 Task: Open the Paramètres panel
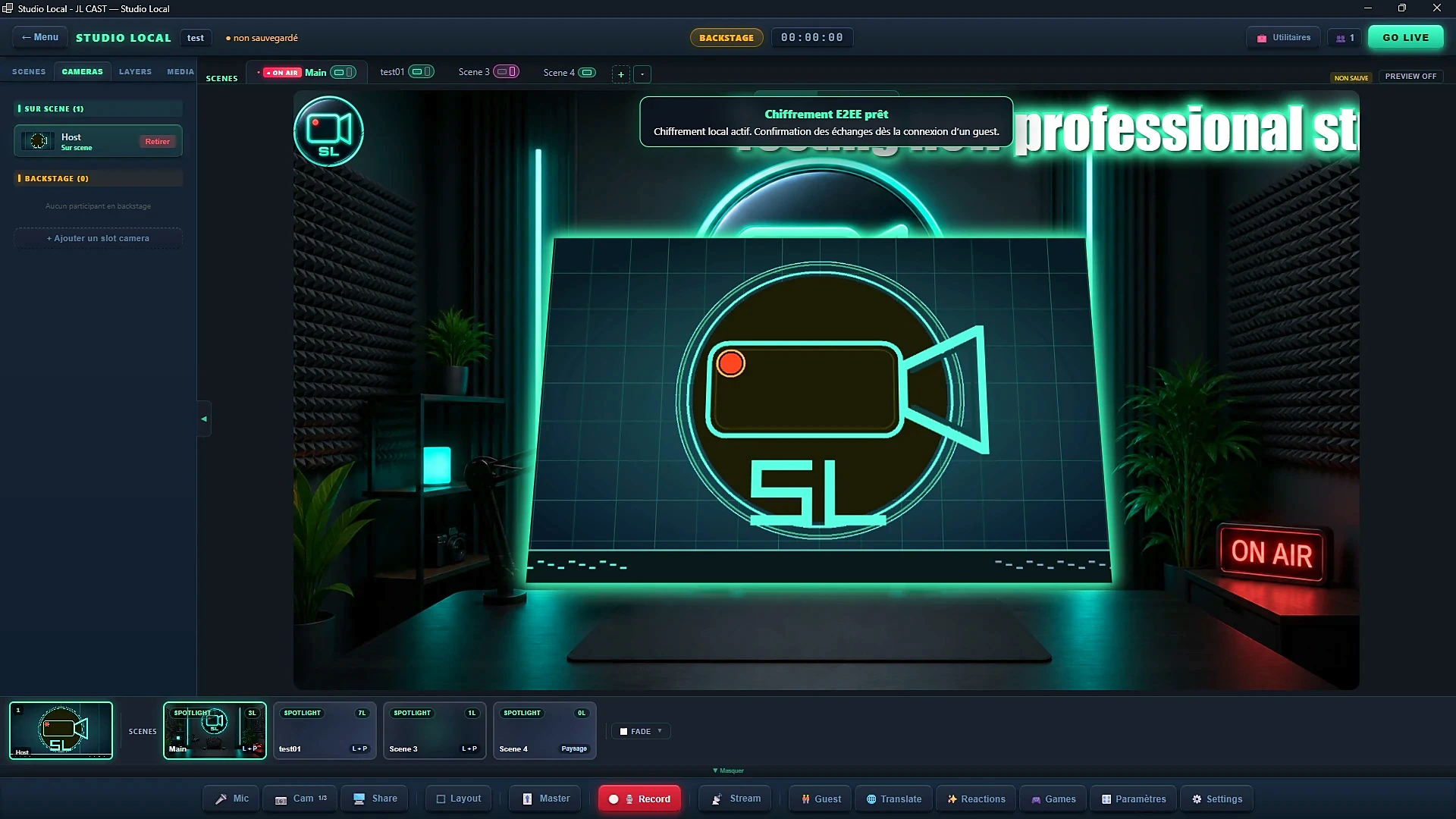1133,799
